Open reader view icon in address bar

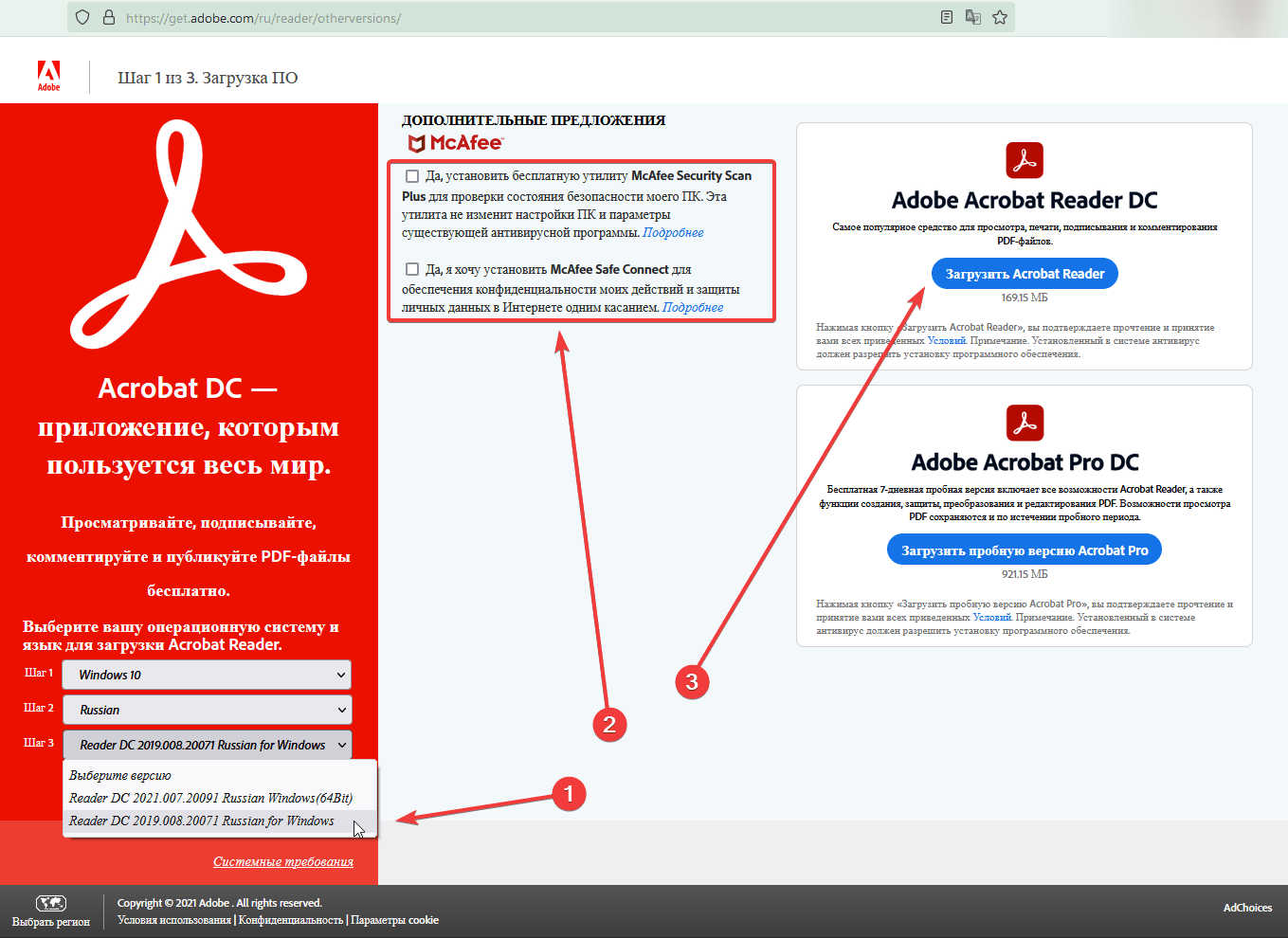click(946, 17)
